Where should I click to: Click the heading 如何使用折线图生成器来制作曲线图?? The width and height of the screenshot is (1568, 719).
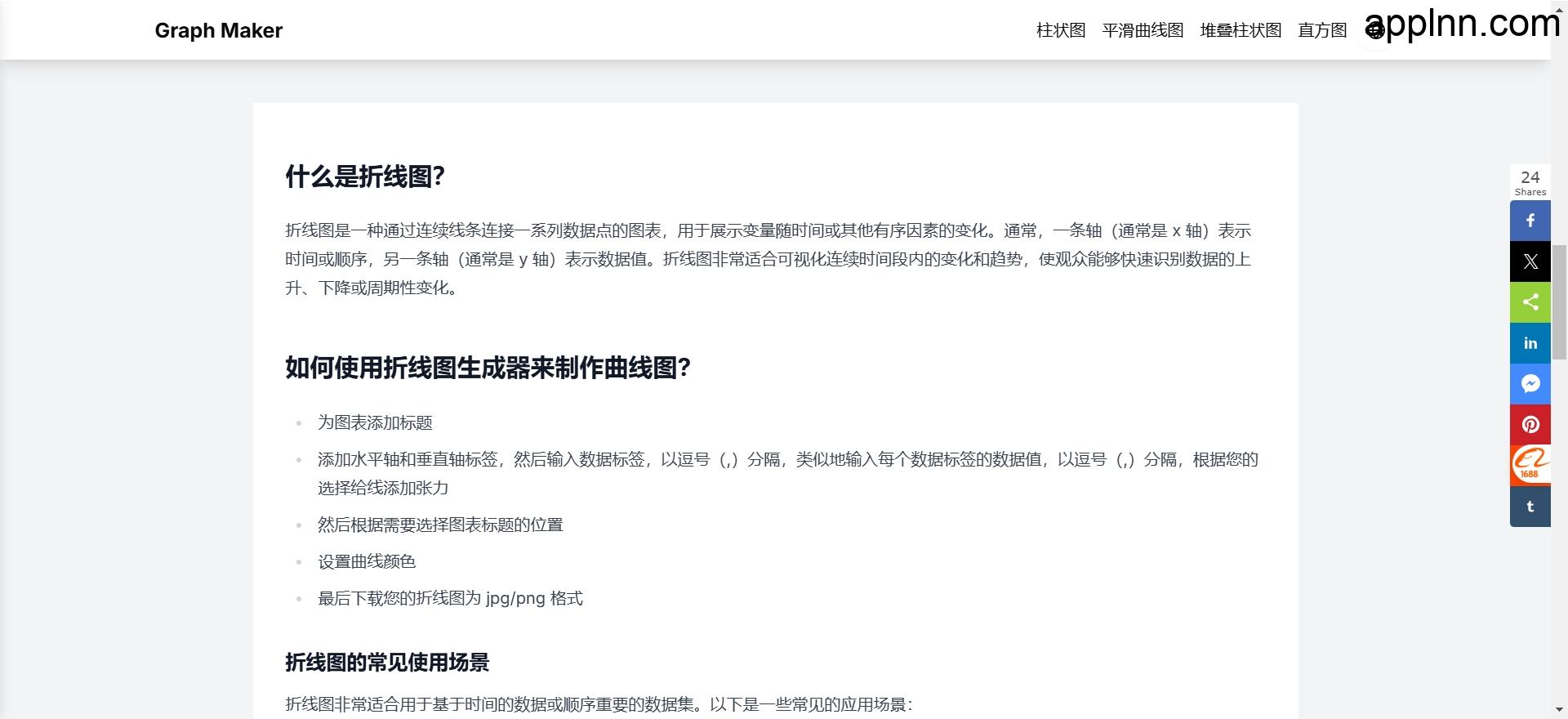pyautogui.click(x=488, y=368)
